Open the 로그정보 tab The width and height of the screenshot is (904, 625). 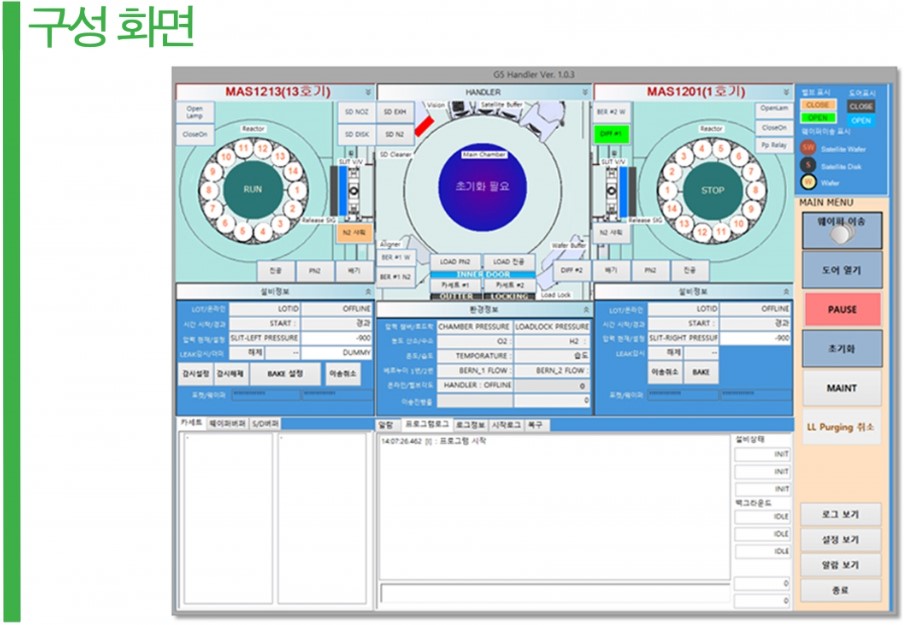tap(470, 424)
